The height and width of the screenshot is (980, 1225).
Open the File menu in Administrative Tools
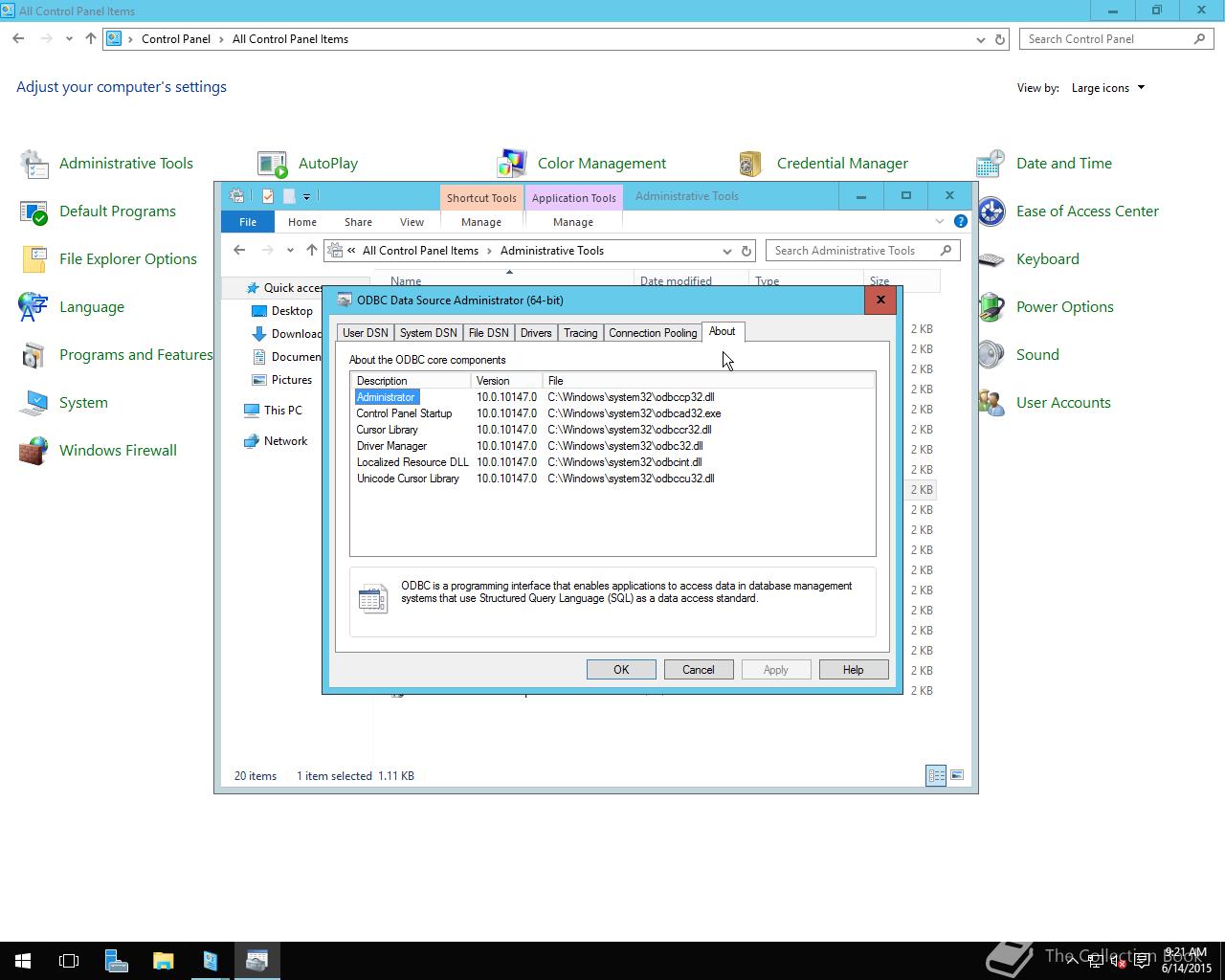[x=248, y=222]
